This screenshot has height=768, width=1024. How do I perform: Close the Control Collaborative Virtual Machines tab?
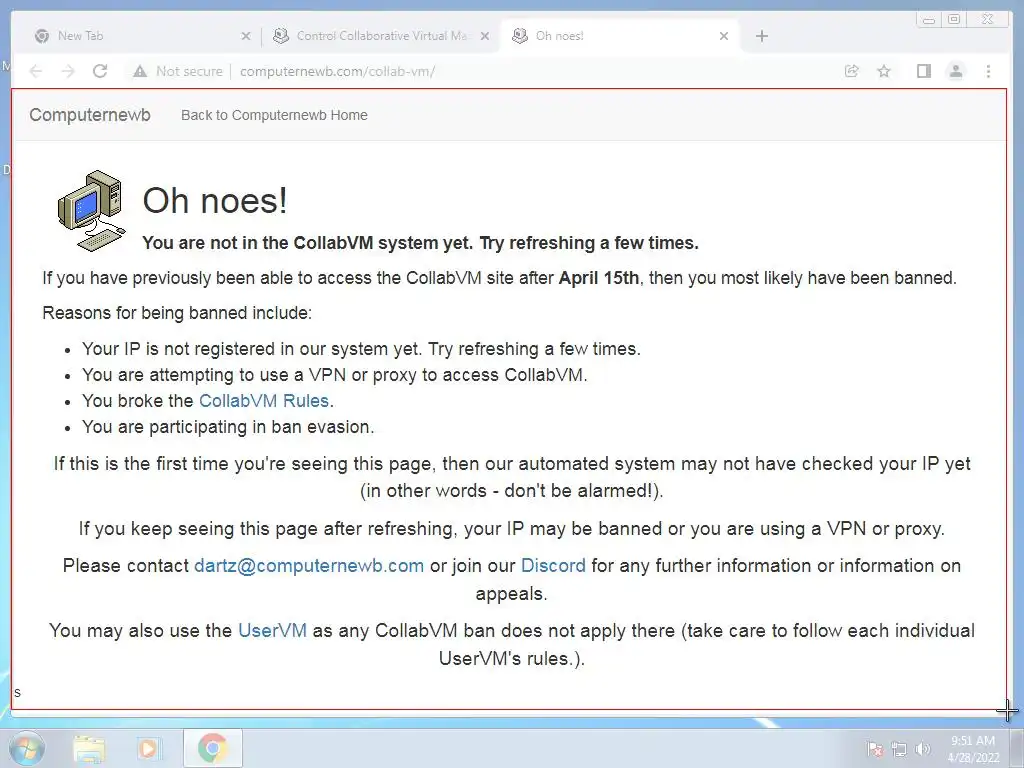(x=485, y=36)
